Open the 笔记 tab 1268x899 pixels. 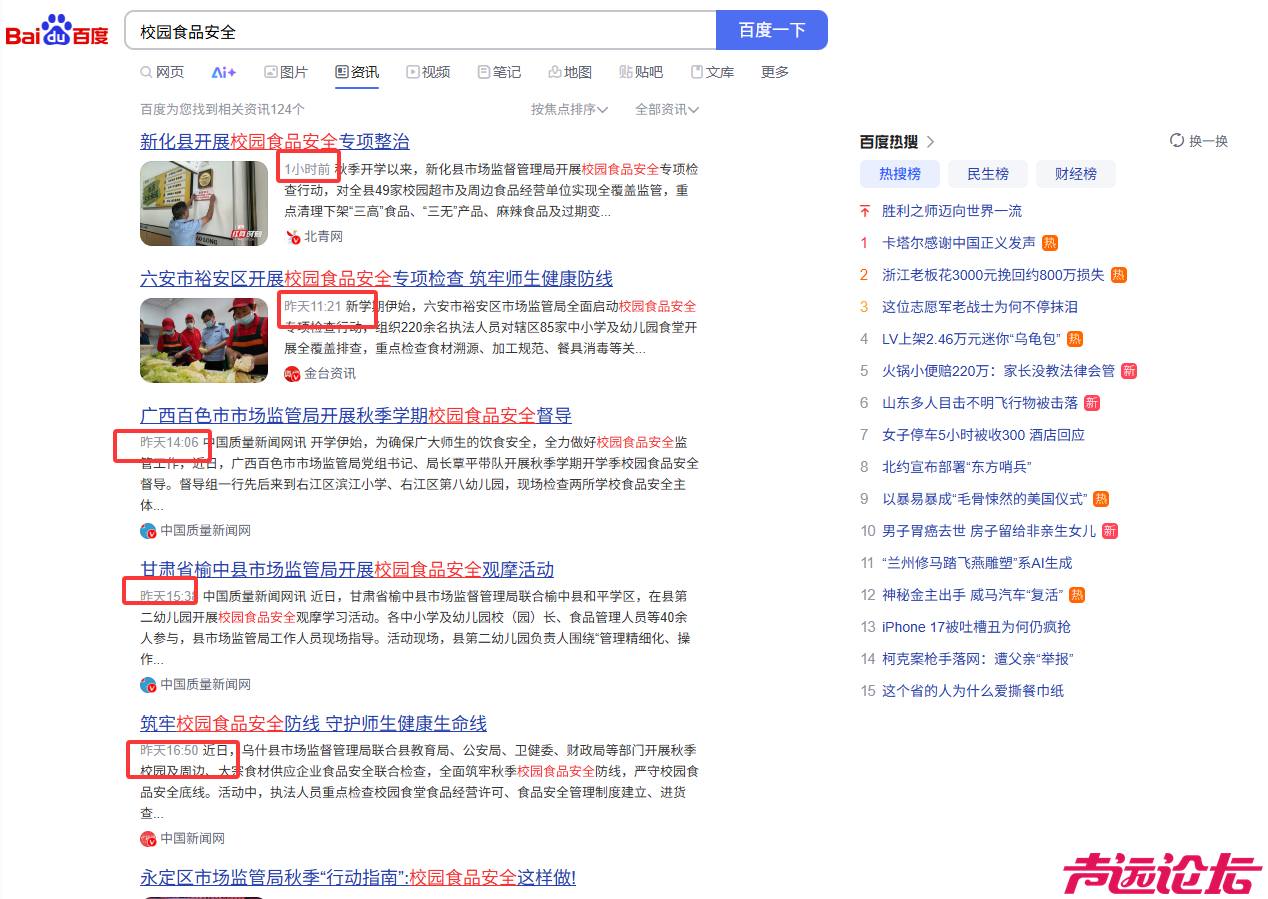499,72
